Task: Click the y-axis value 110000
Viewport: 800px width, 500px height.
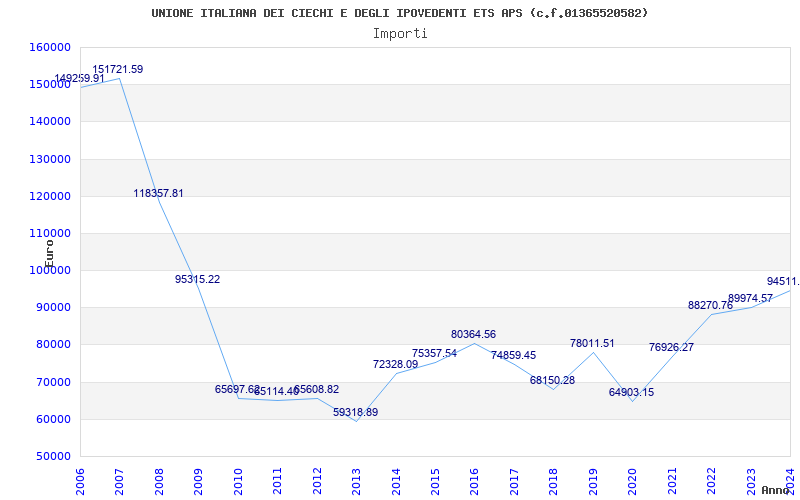Action: [52, 233]
